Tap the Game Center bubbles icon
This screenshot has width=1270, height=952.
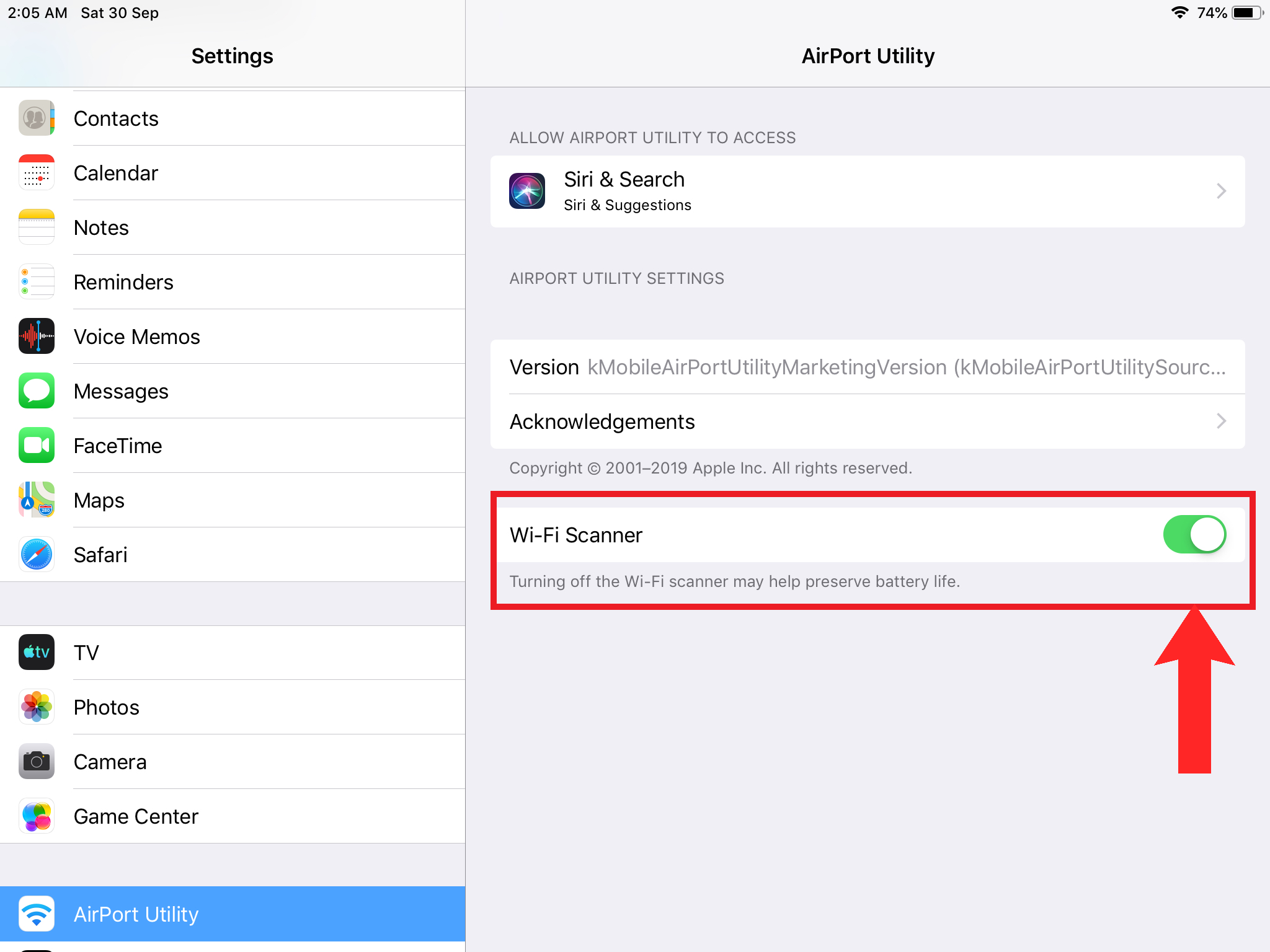[37, 816]
